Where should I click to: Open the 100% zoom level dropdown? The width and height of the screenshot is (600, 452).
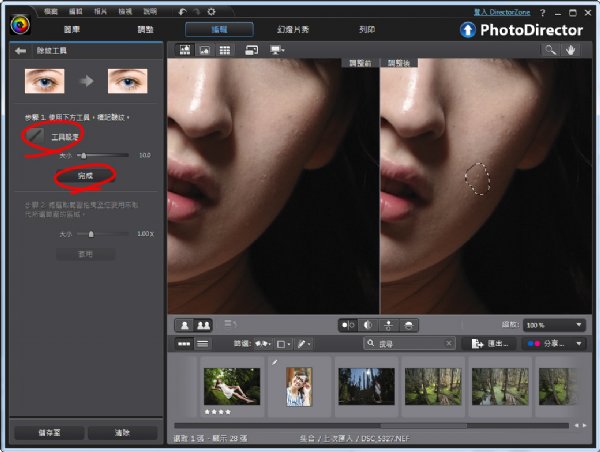553,325
